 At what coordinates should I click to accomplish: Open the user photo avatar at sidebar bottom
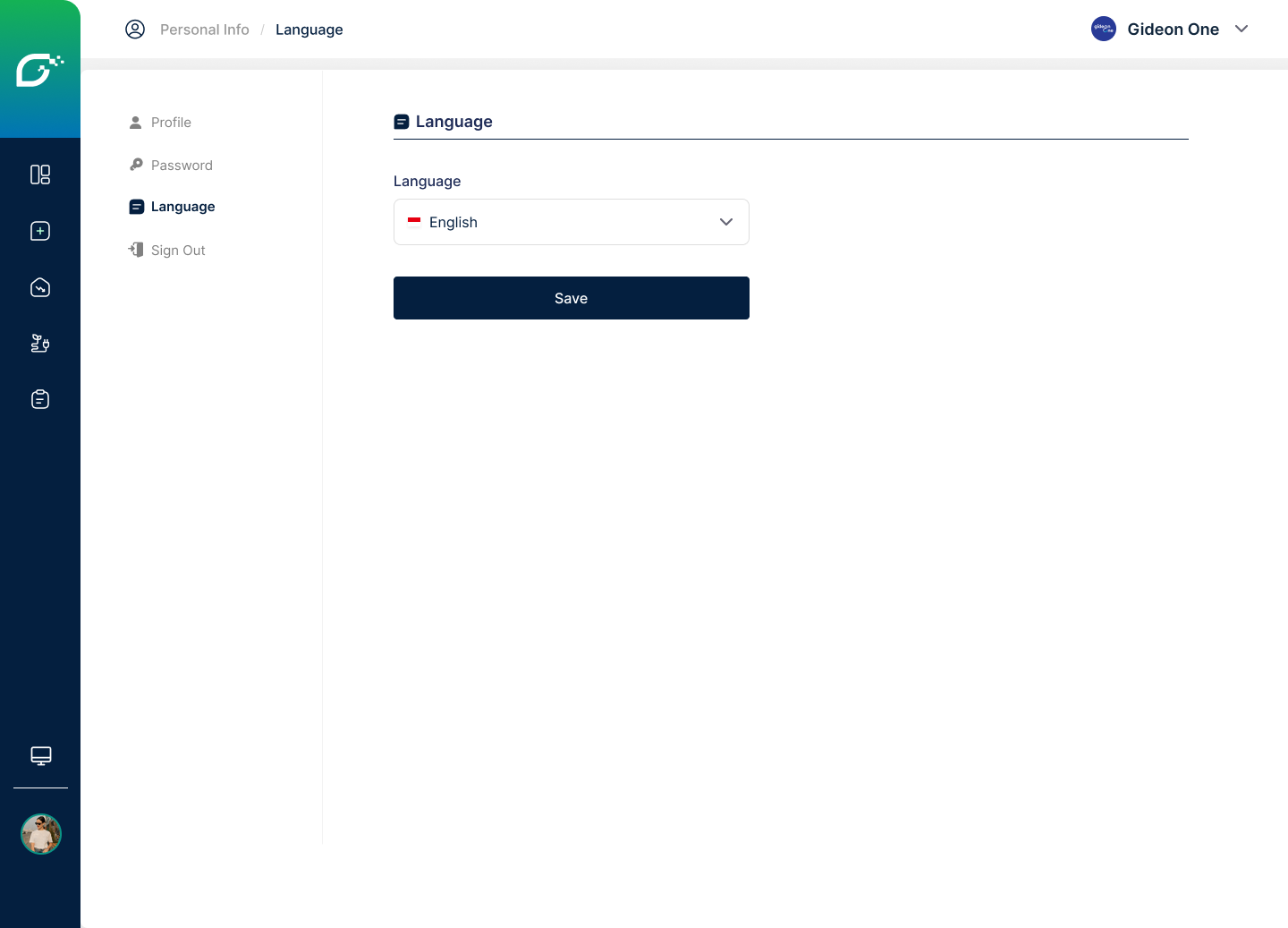click(x=41, y=834)
